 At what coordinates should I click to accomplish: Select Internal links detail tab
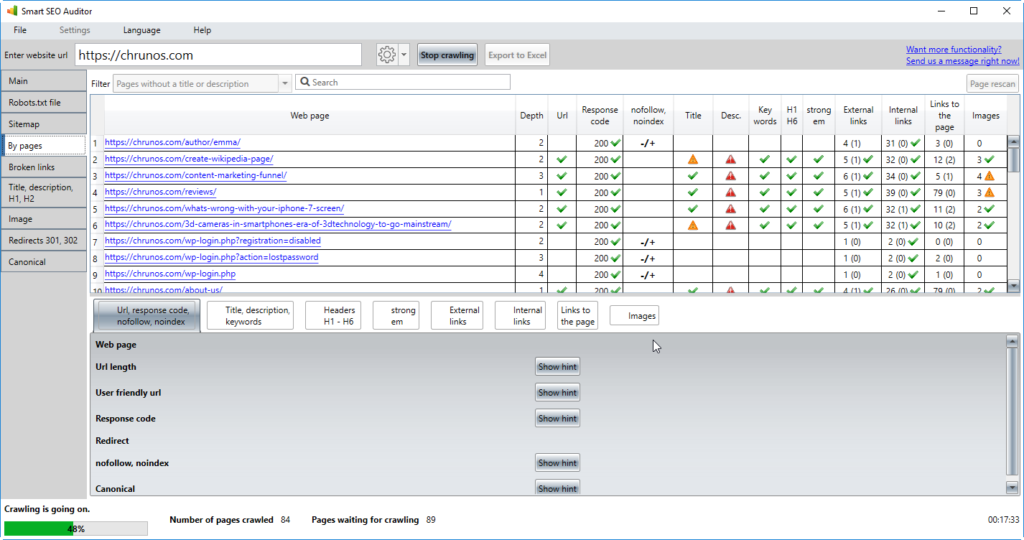click(520, 316)
